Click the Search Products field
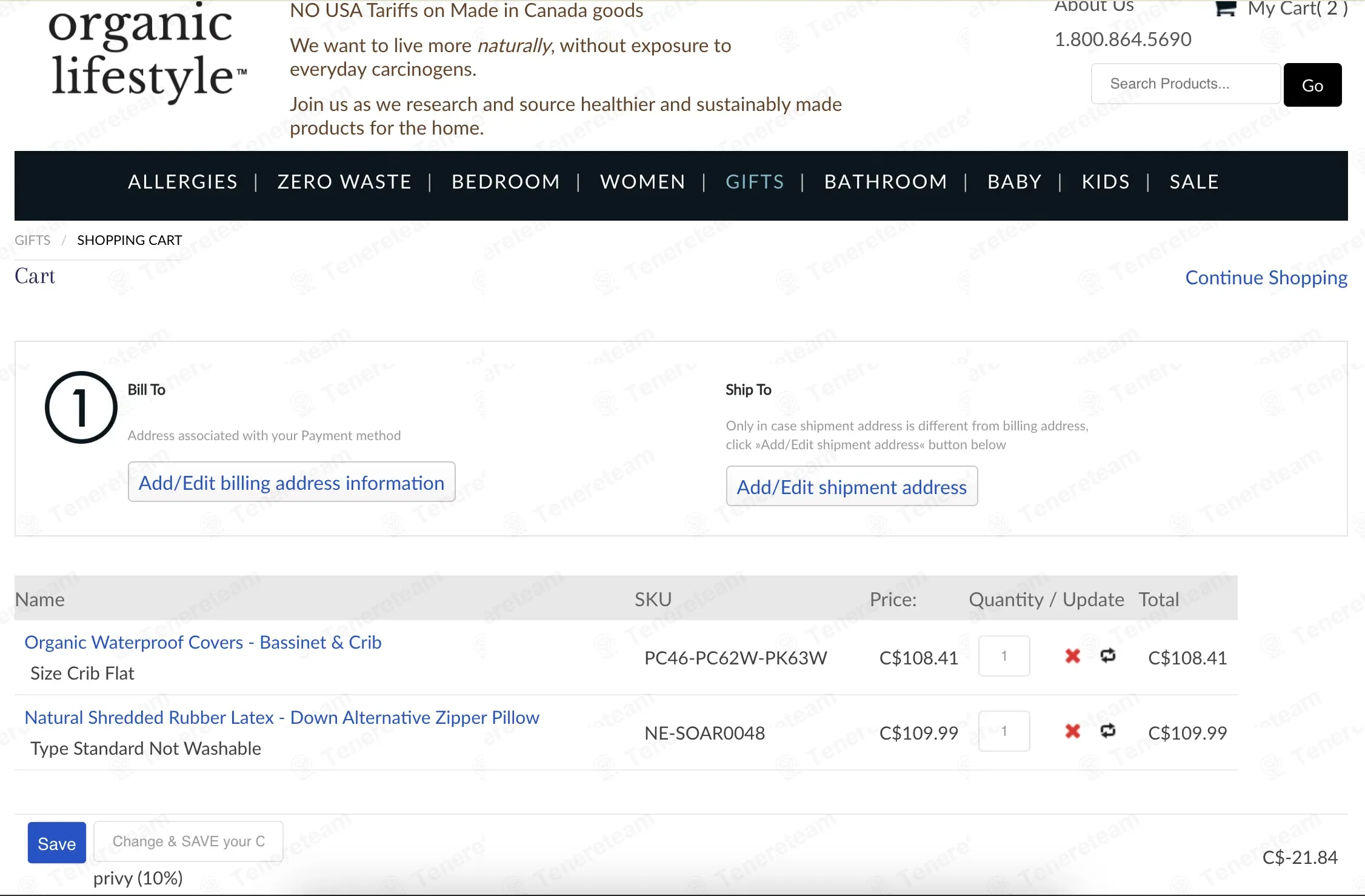Image resolution: width=1365 pixels, height=896 pixels. click(x=1186, y=84)
